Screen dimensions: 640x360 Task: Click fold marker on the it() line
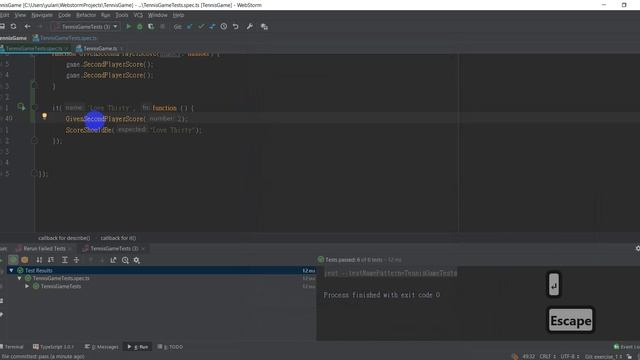(34, 107)
